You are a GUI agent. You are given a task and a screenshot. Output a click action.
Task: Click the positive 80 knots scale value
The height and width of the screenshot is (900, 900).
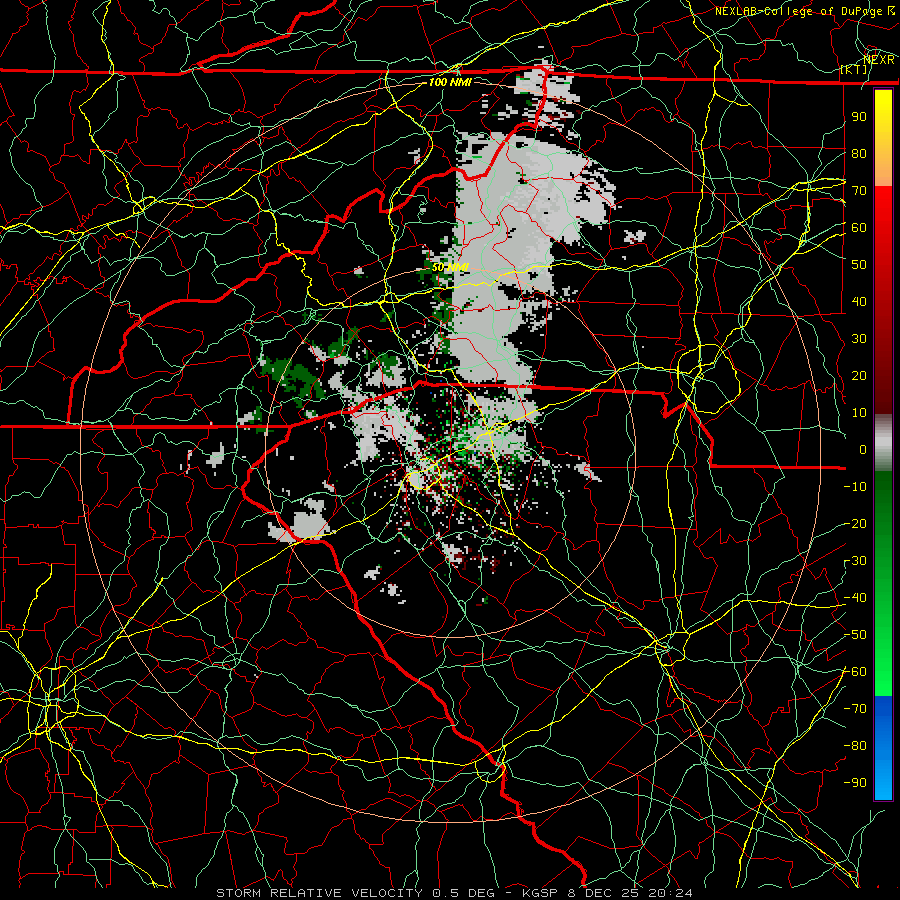pos(859,153)
